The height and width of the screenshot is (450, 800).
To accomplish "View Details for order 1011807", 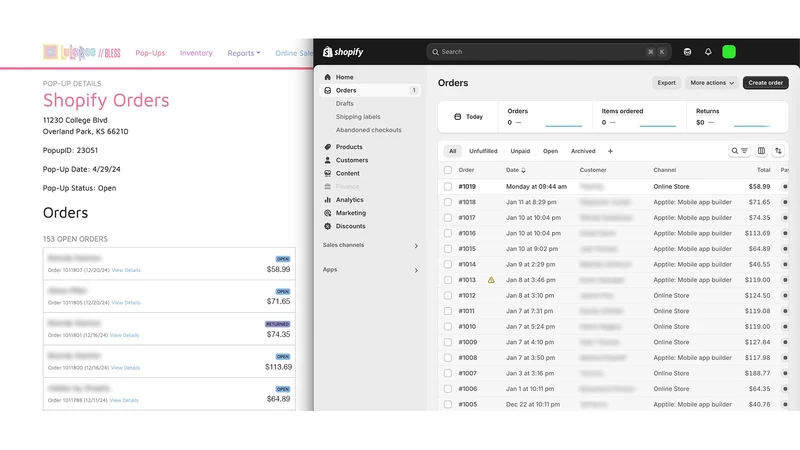I will tap(126, 270).
